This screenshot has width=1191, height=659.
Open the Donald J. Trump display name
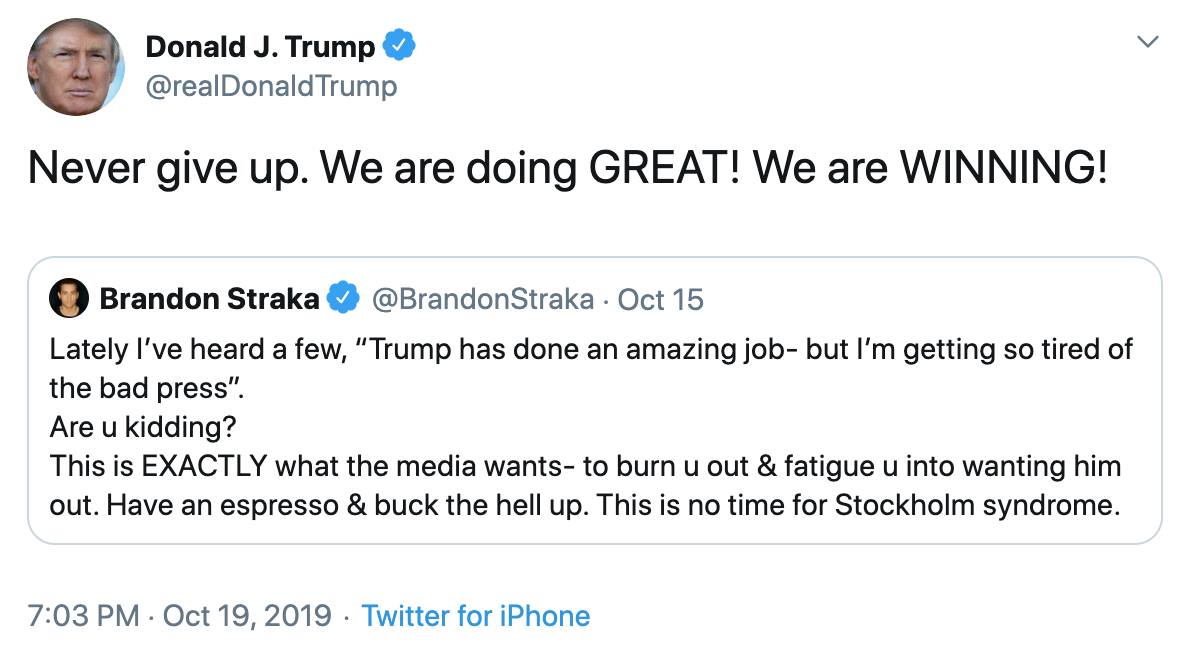260,46
